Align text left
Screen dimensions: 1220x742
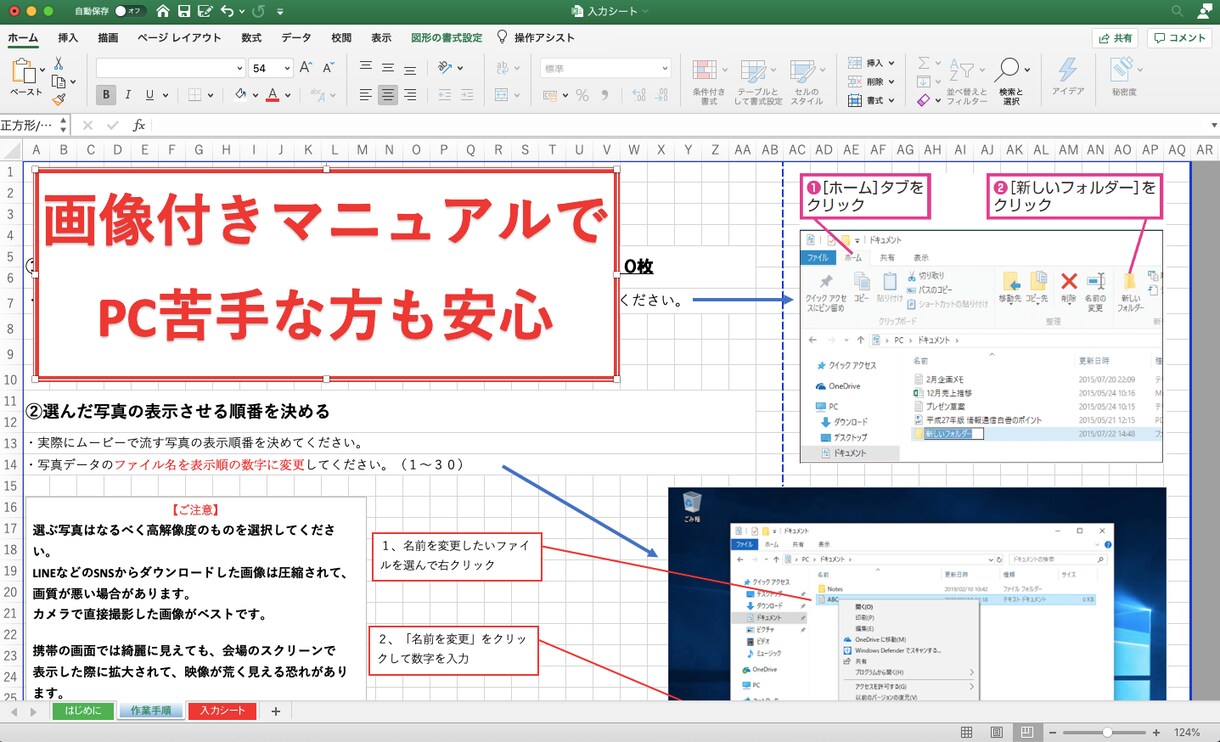click(365, 95)
